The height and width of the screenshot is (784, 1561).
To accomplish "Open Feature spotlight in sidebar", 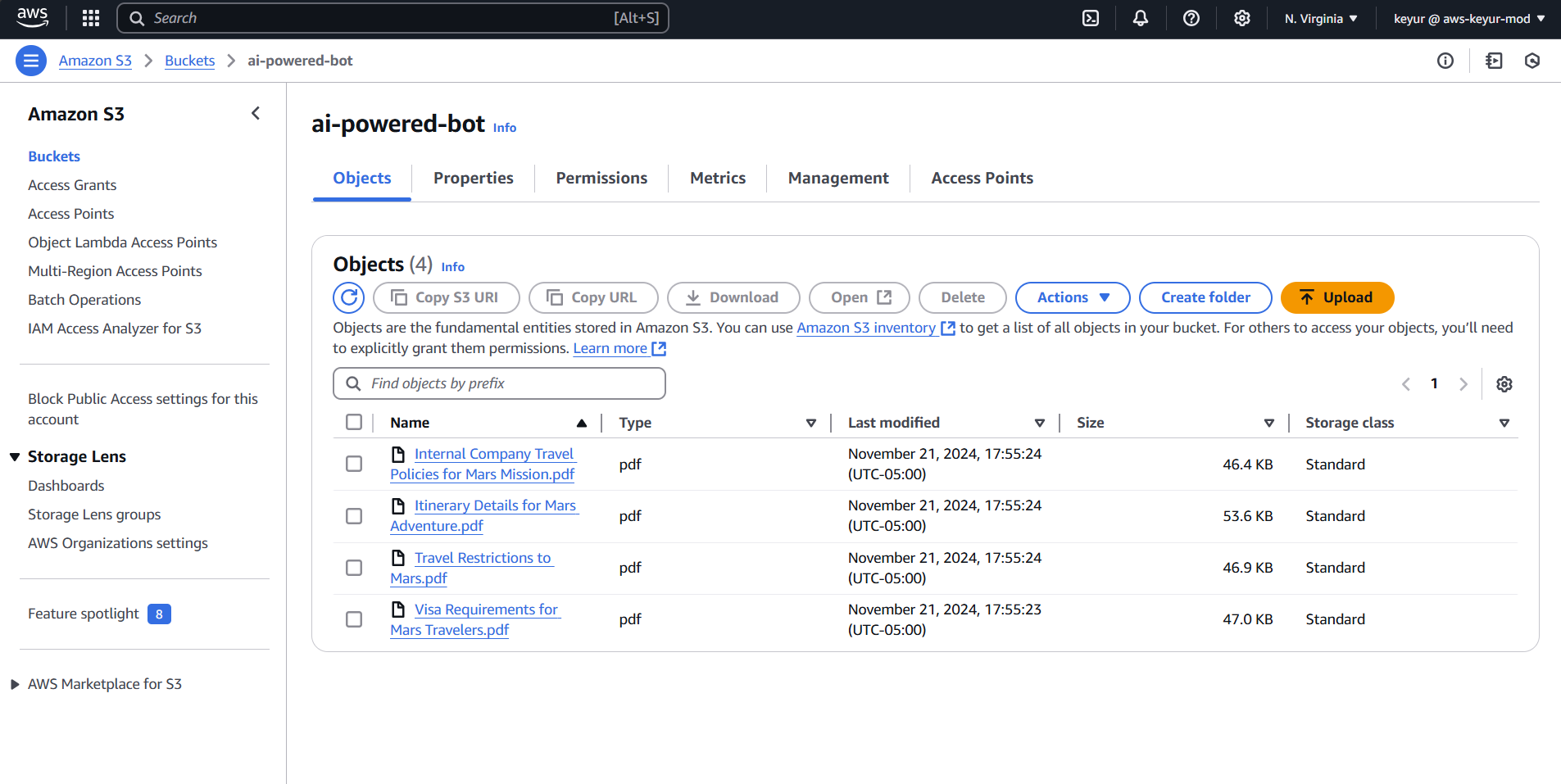I will coord(84,614).
